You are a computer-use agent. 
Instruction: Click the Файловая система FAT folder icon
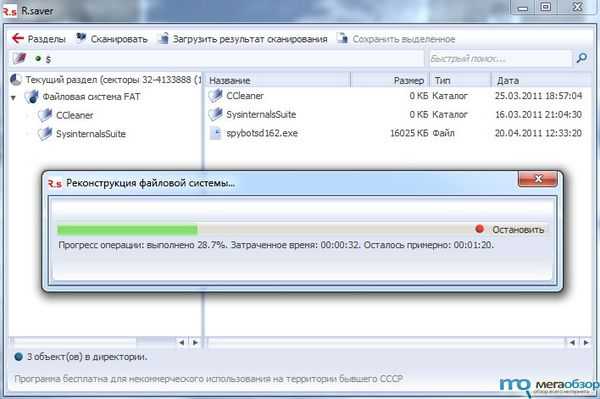[32, 97]
